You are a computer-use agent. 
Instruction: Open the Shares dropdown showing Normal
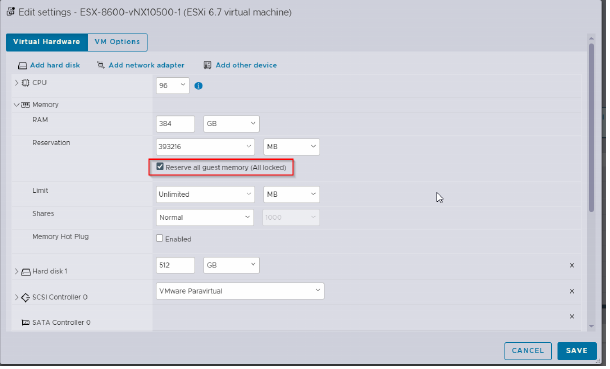point(205,218)
